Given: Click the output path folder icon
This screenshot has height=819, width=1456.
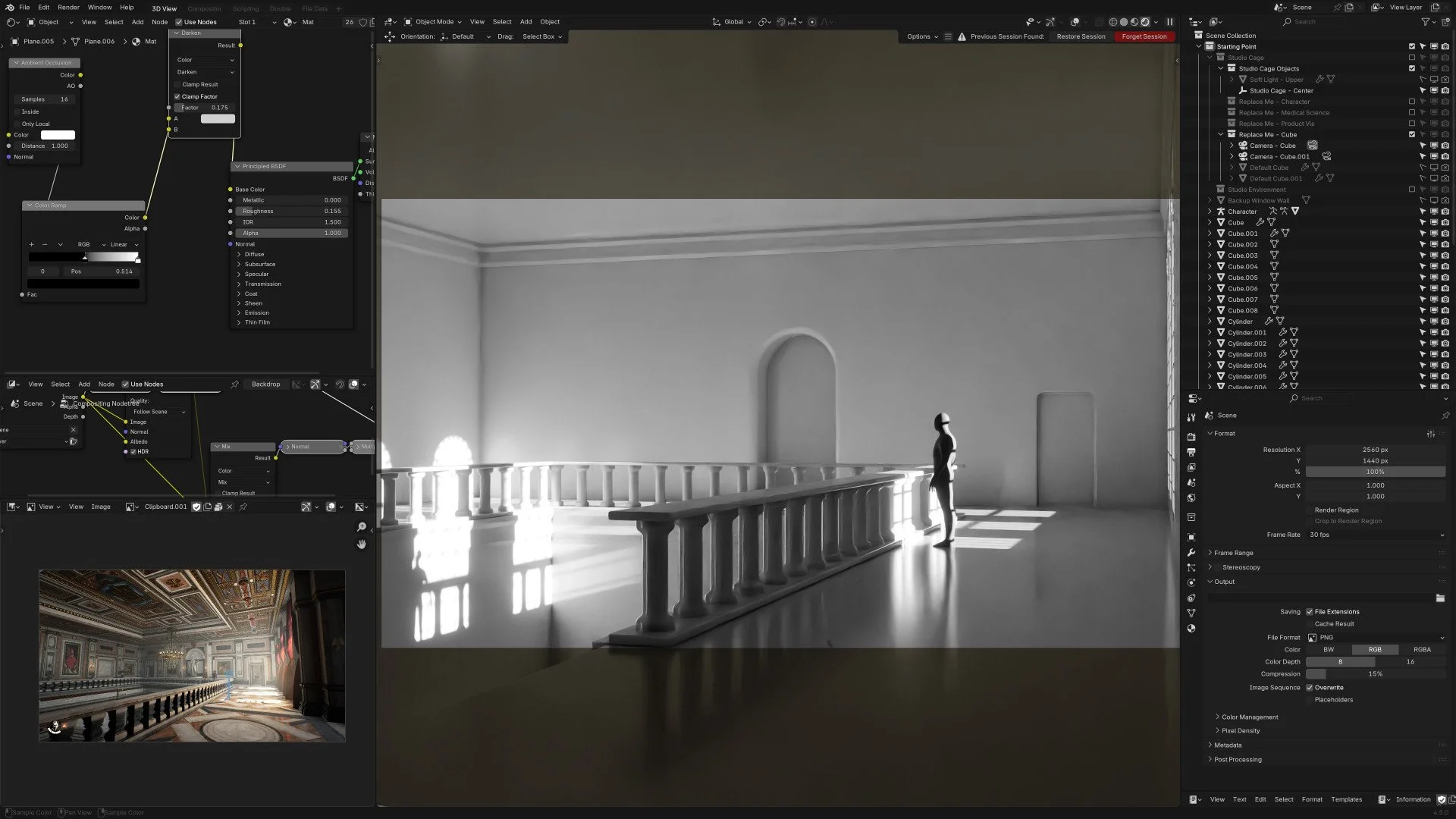Looking at the screenshot, I should tap(1439, 598).
